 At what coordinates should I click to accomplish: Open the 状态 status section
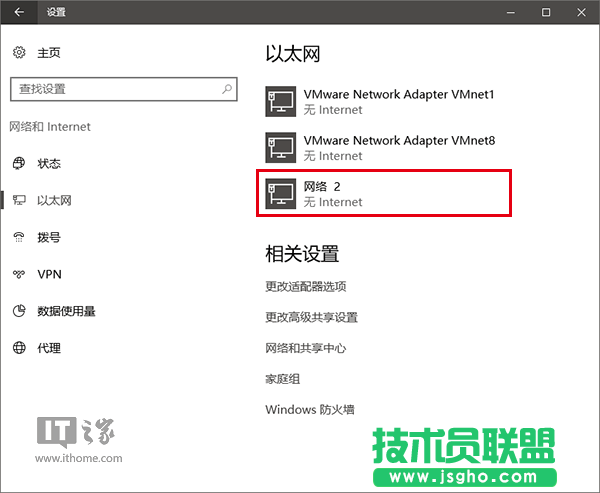(x=49, y=163)
